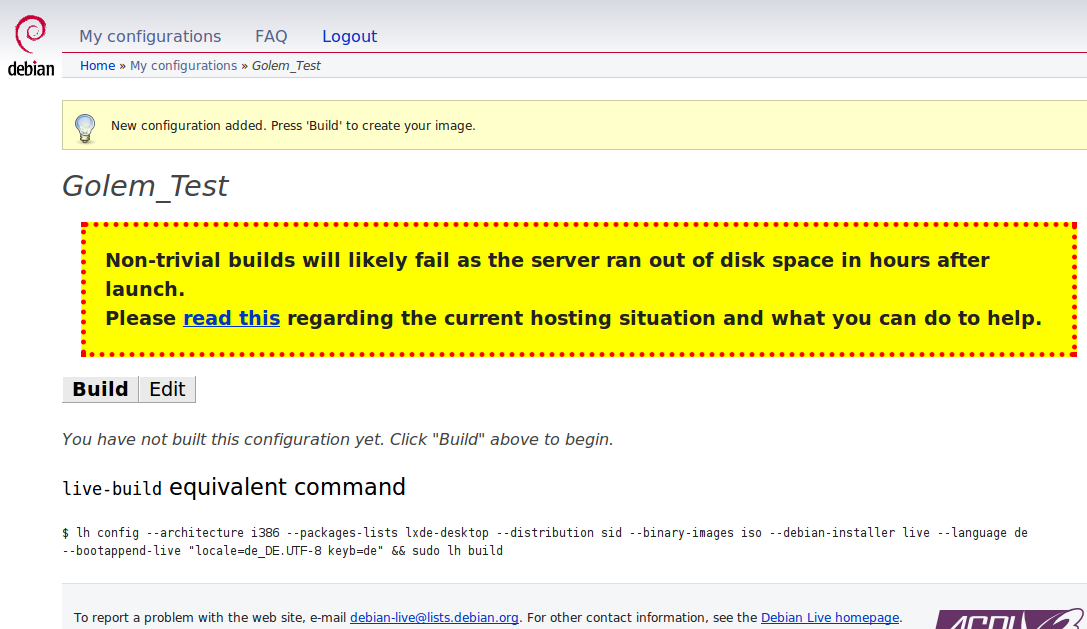Image resolution: width=1087 pixels, height=629 pixels.
Task: Open My configurations in top navigation
Action: coord(150,36)
